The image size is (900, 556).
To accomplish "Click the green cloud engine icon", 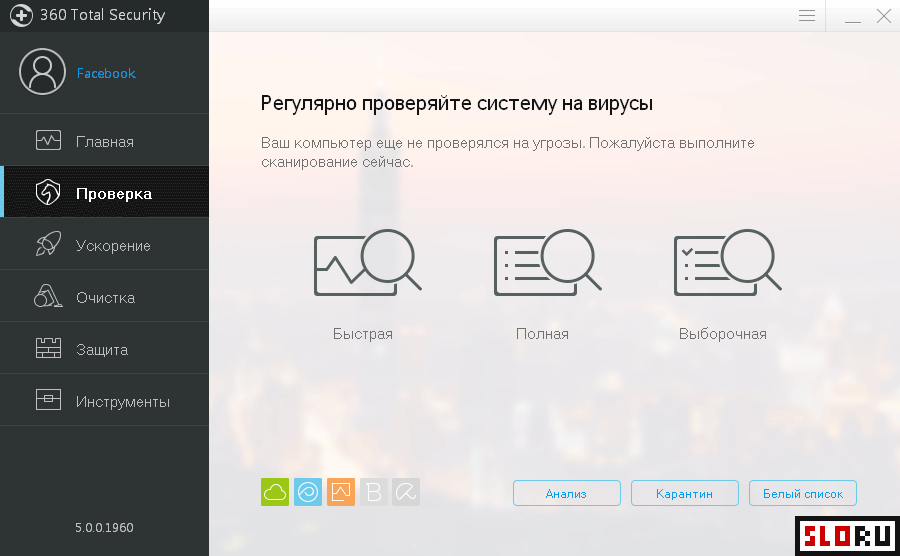I will (x=275, y=492).
